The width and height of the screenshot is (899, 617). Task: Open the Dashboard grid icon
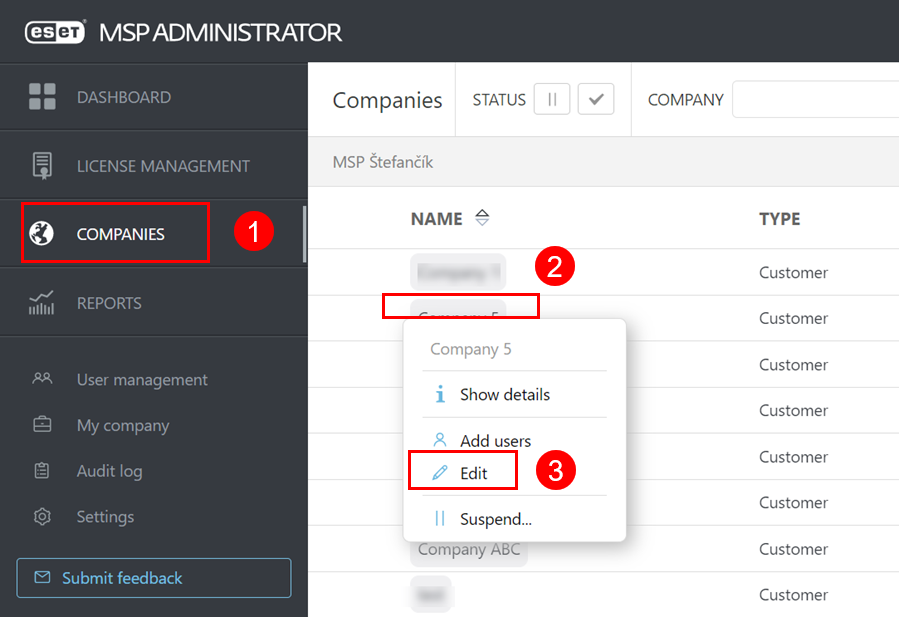pos(42,96)
